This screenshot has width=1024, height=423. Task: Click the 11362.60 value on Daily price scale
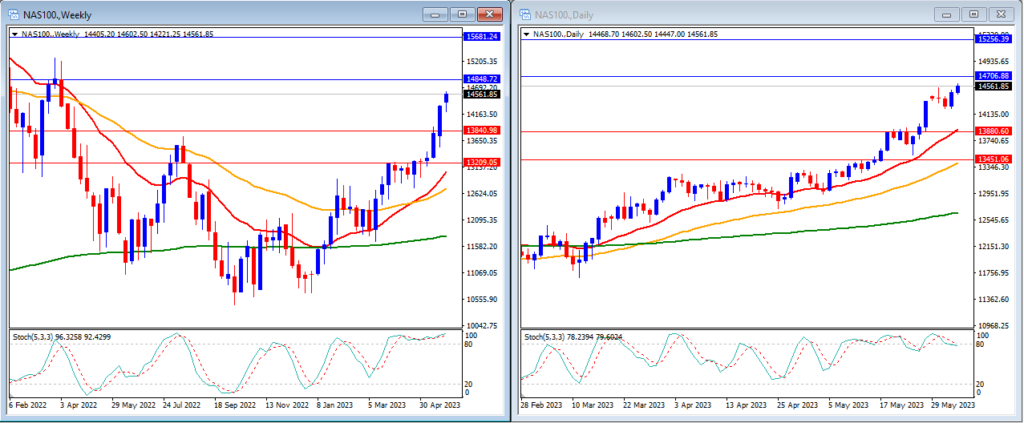[x=993, y=300]
